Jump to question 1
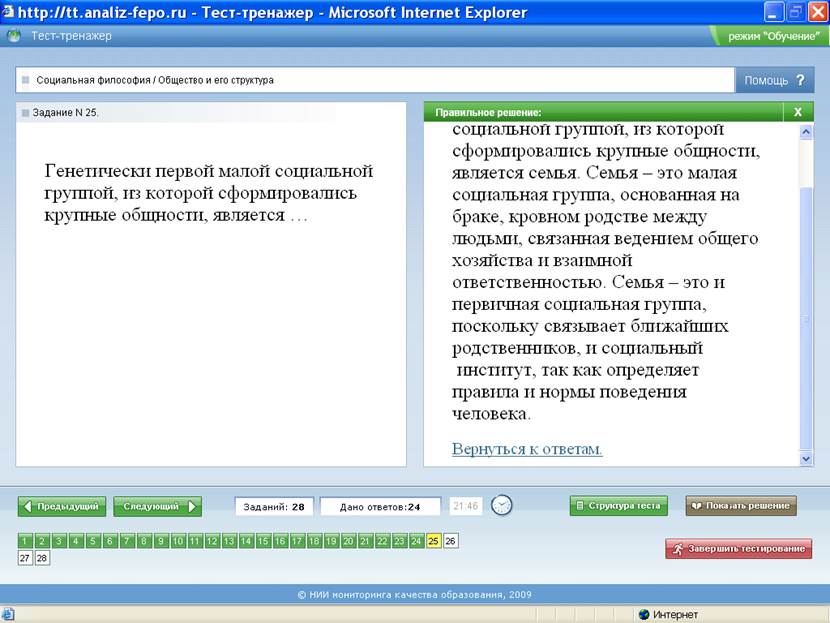Viewport: 830px width, 623px height. [x=25, y=541]
